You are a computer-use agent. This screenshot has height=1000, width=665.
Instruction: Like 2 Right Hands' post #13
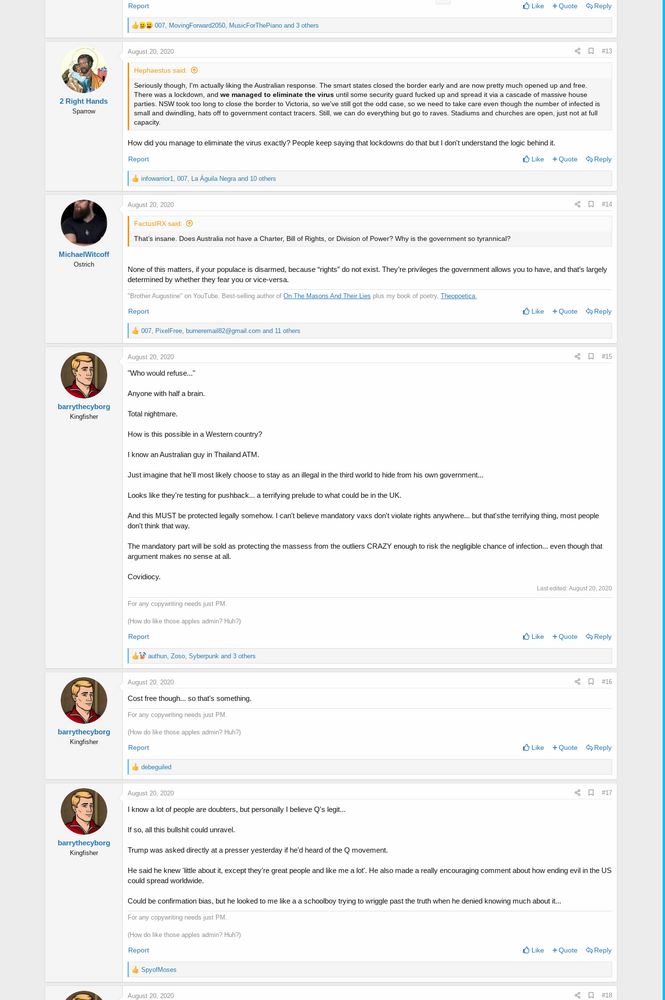(x=533, y=159)
